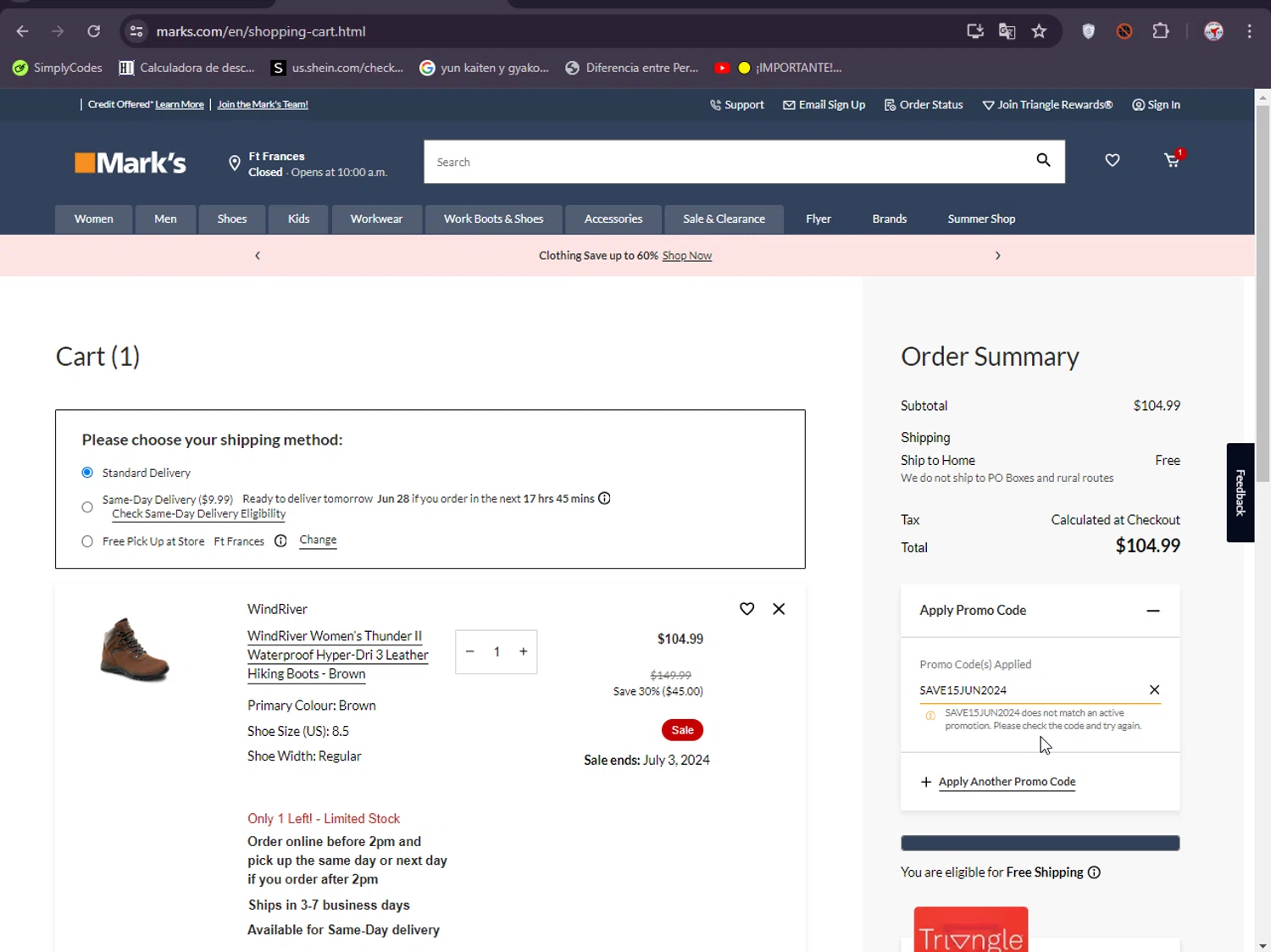Screen dimensions: 1271x952
Task: Click the install app icon in address bar
Action: (x=975, y=31)
